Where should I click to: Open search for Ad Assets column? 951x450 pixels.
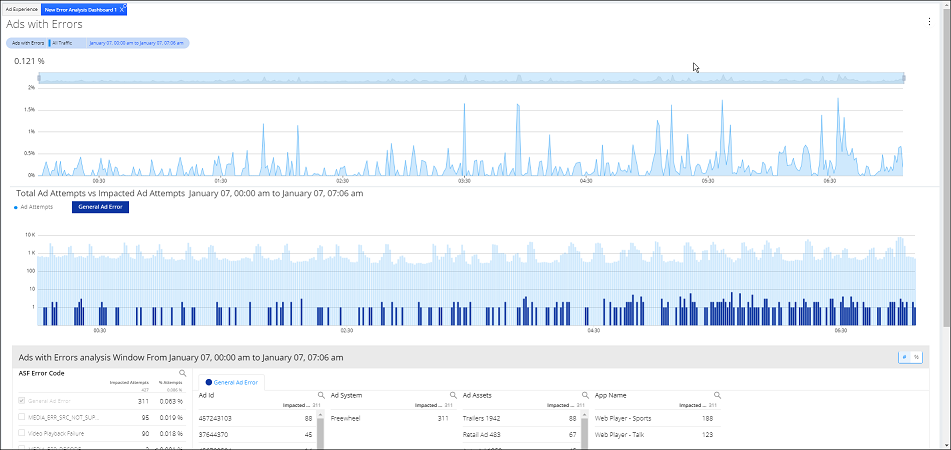click(584, 395)
